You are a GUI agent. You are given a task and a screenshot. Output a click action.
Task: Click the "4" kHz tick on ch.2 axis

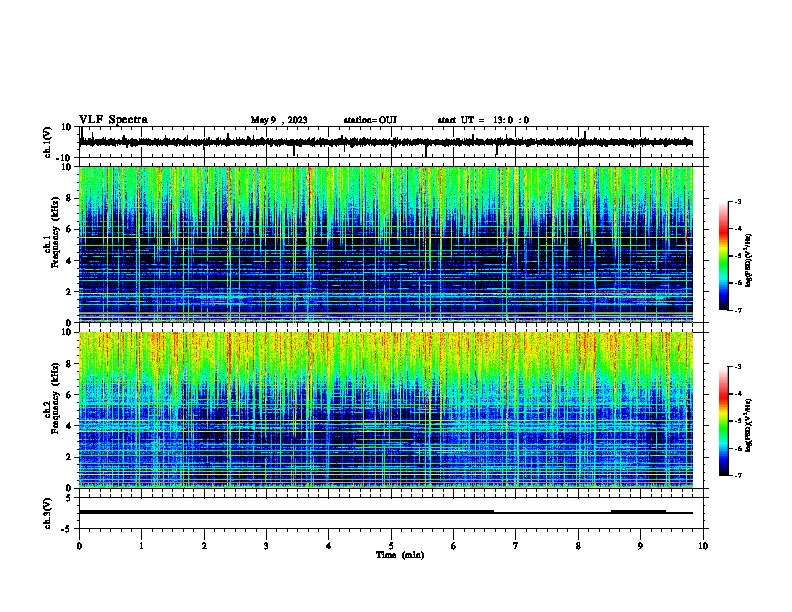coord(69,426)
